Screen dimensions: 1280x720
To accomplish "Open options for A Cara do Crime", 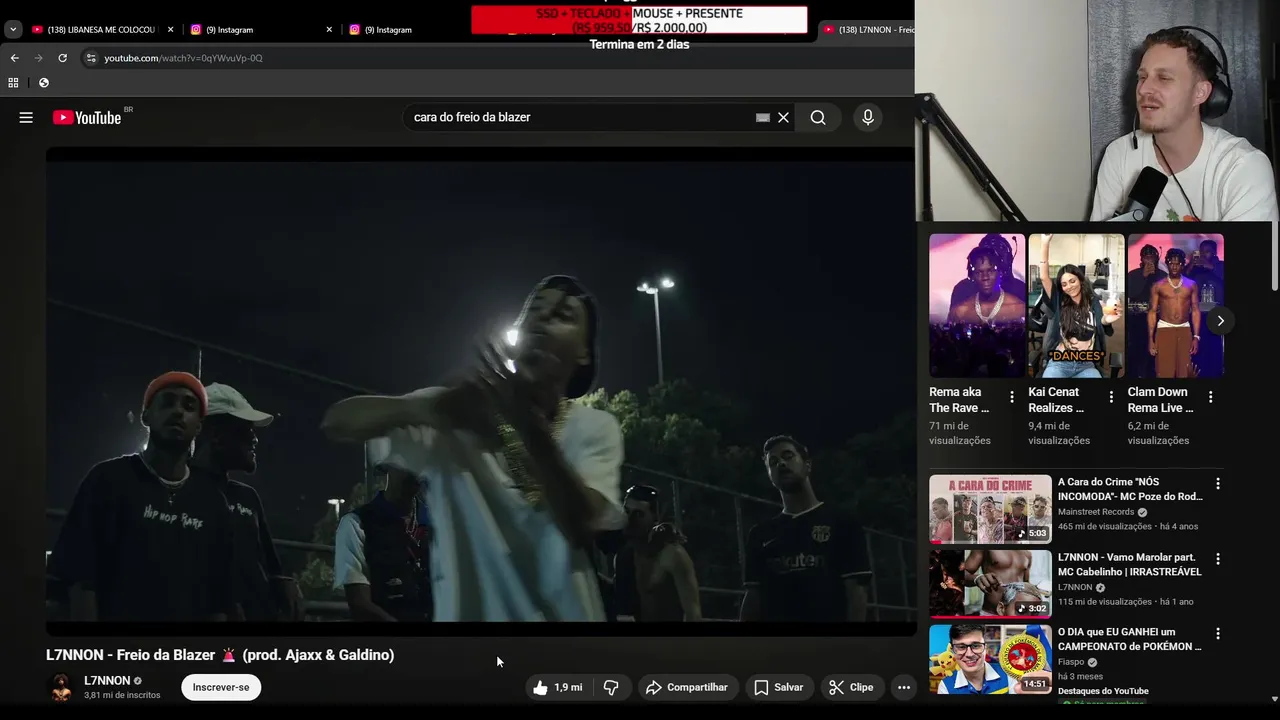I will coord(1217,484).
